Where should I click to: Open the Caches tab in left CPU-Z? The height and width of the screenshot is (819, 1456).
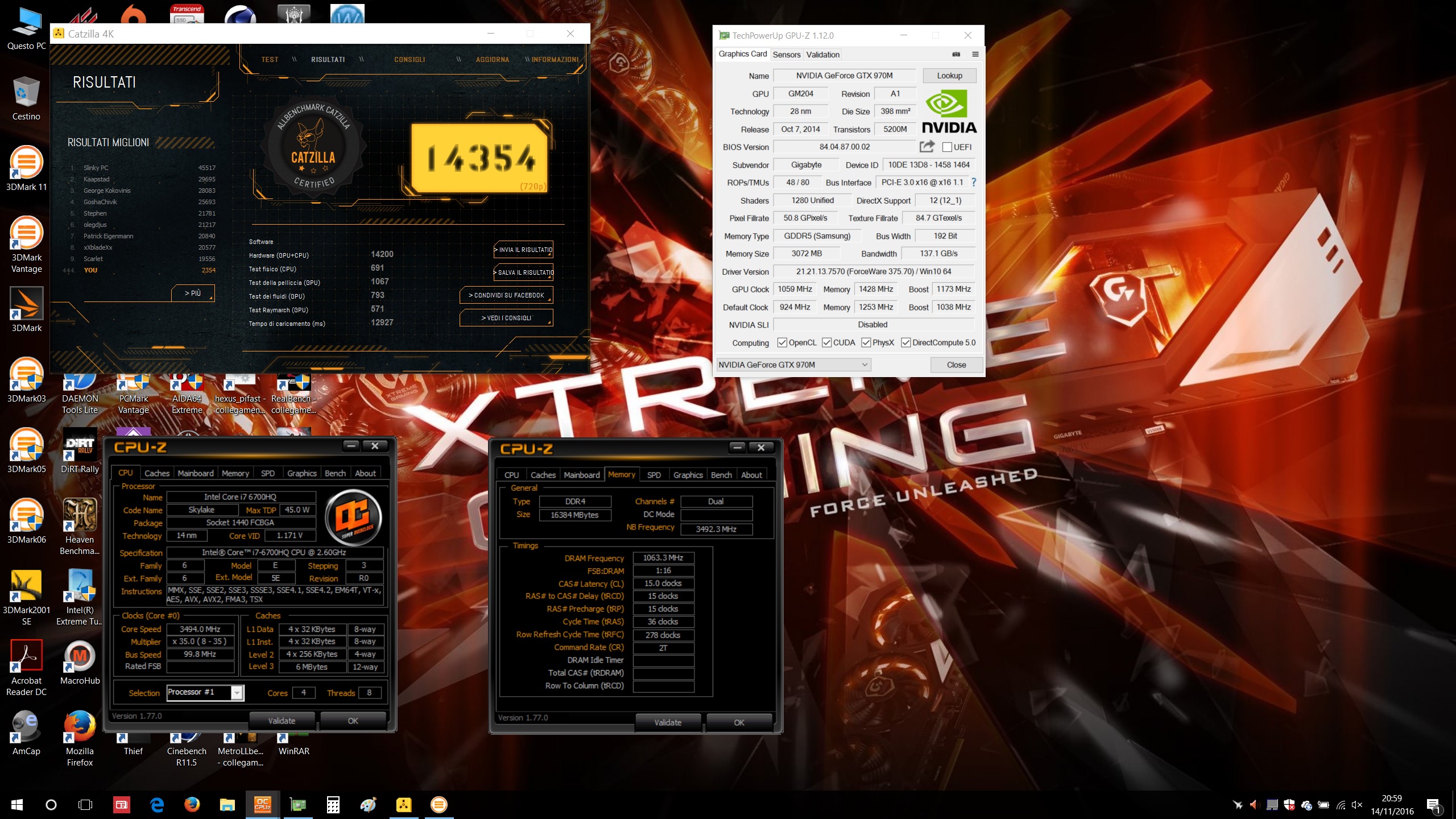[x=157, y=473]
